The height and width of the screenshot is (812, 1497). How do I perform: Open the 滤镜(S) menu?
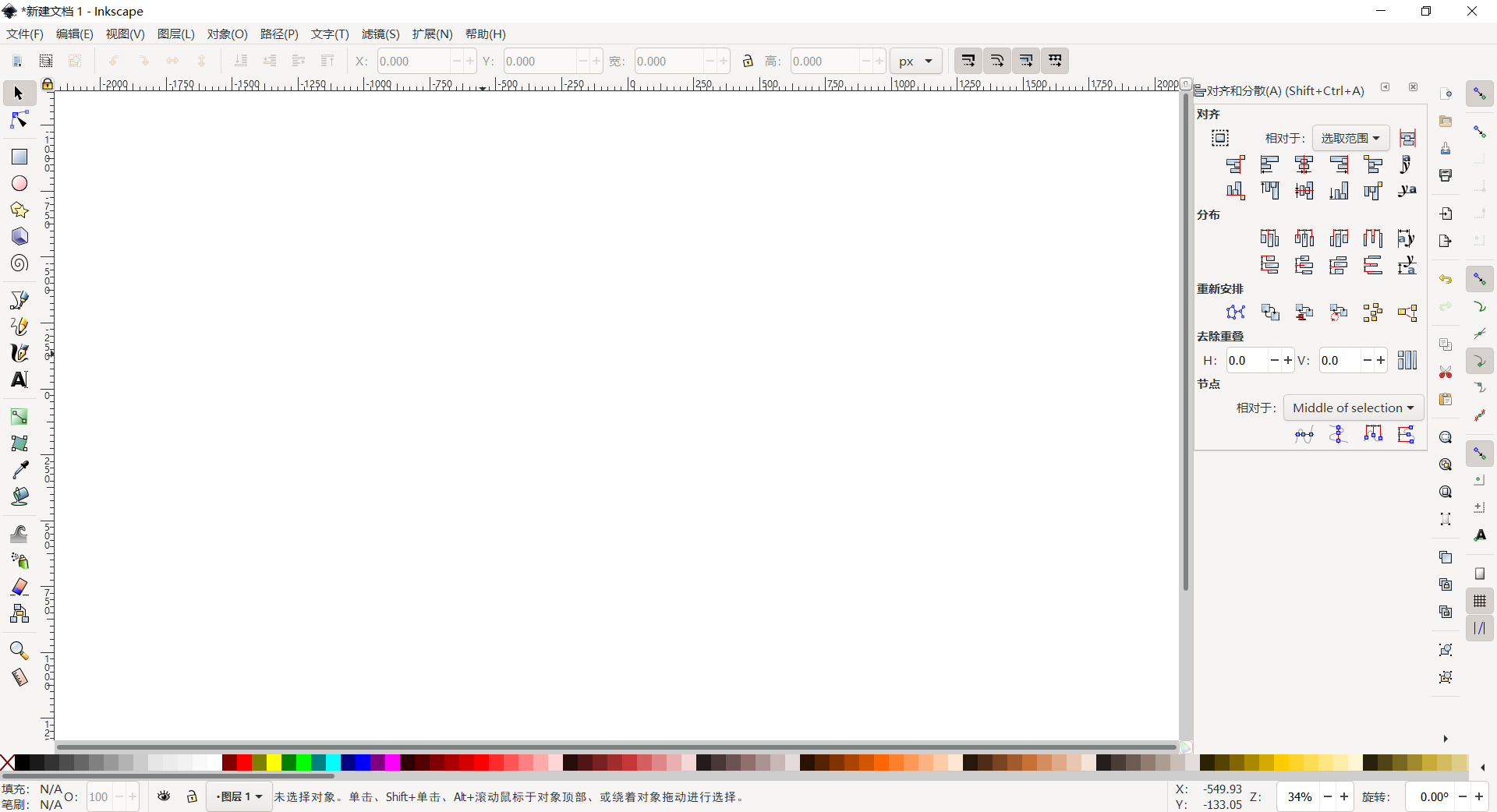pyautogui.click(x=380, y=34)
